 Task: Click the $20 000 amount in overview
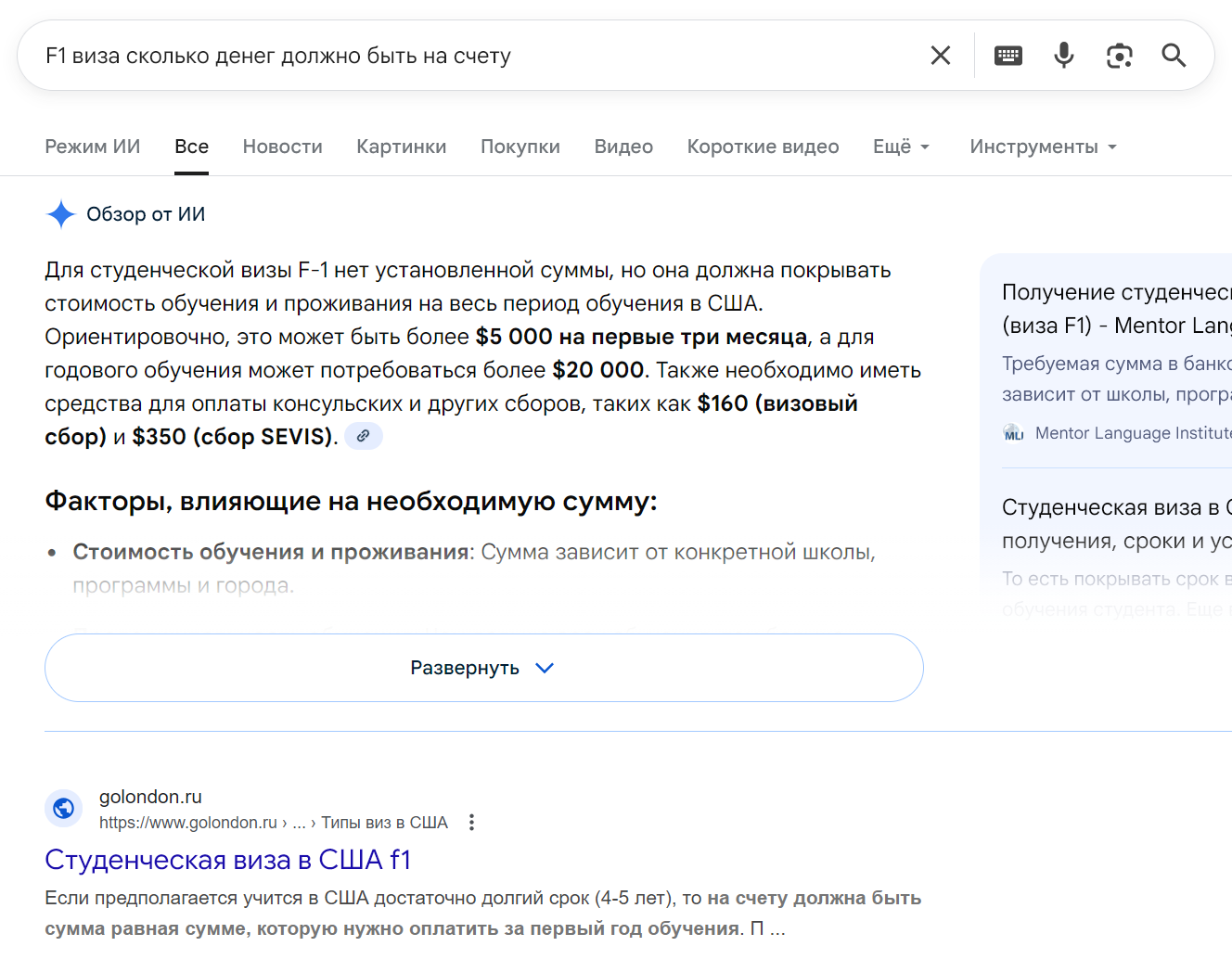coord(598,370)
